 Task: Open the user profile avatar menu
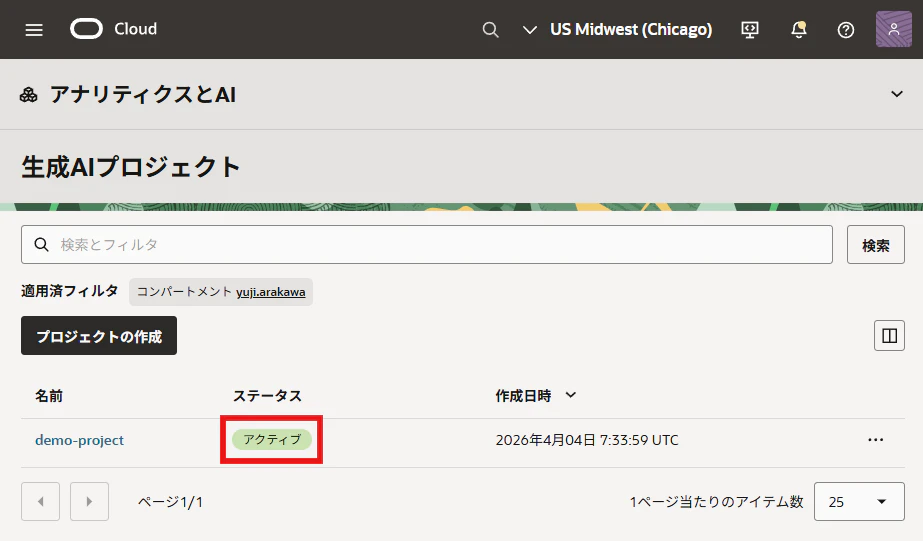[894, 29]
